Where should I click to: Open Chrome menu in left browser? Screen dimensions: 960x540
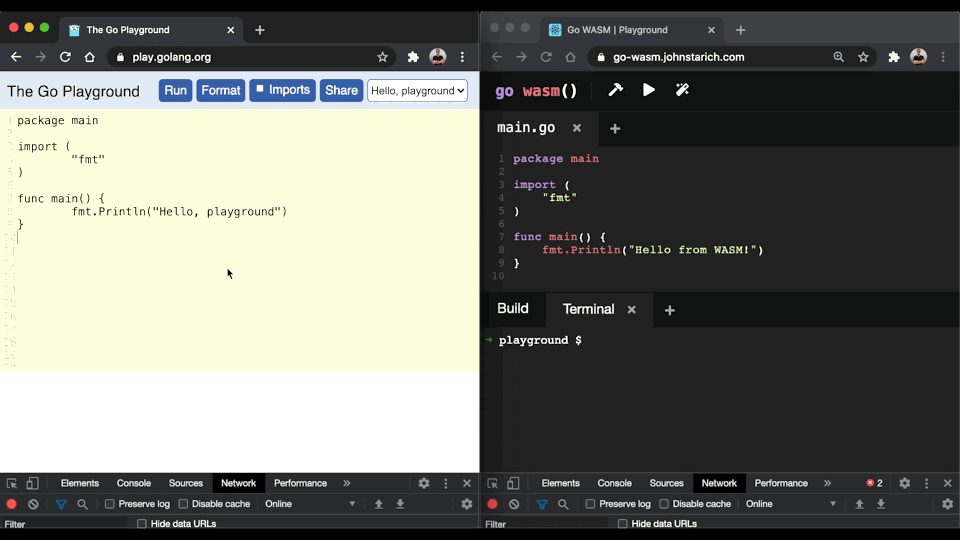462,57
